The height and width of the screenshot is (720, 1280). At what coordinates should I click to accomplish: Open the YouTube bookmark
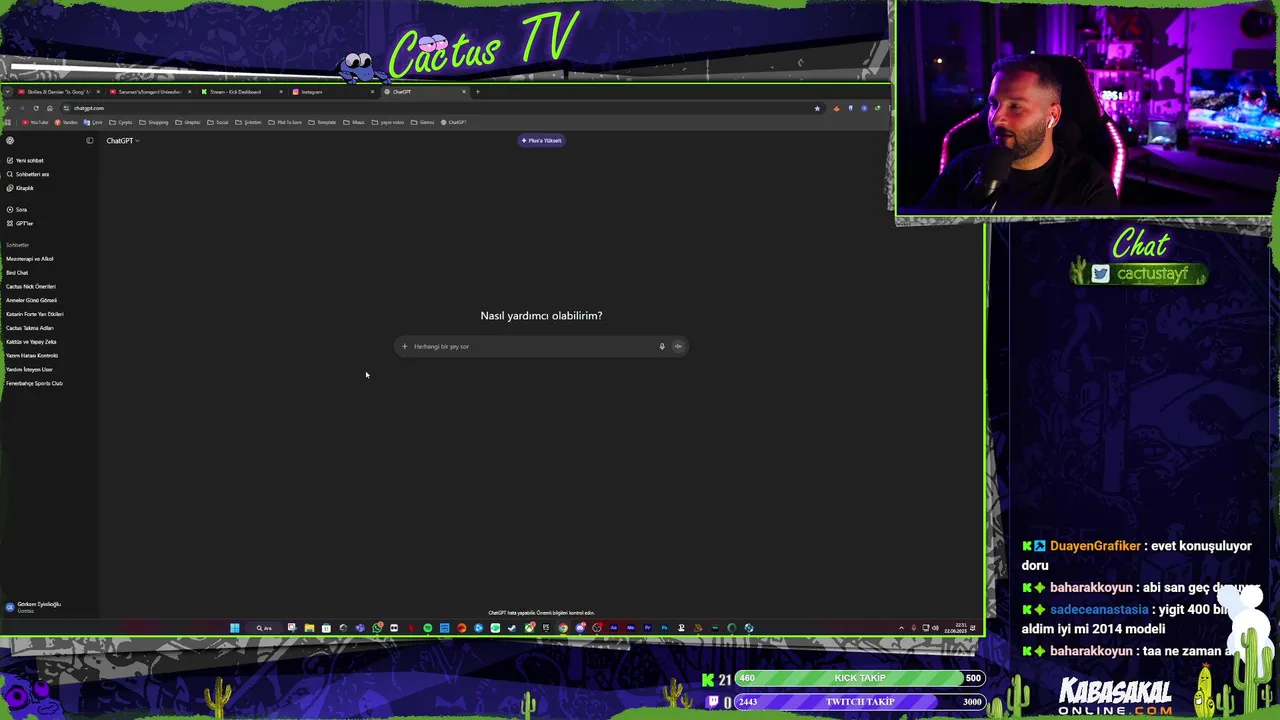(35, 122)
